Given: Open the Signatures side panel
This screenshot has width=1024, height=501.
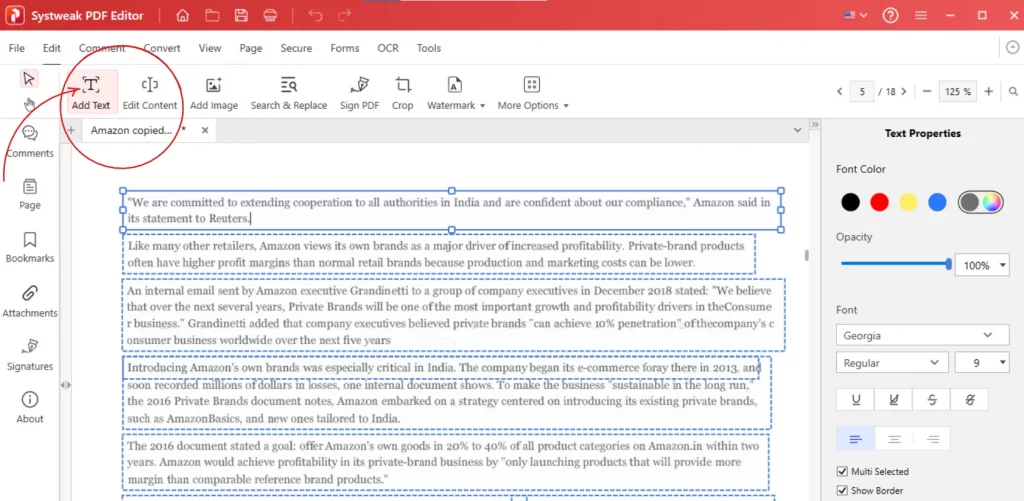Looking at the screenshot, I should 29,354.
